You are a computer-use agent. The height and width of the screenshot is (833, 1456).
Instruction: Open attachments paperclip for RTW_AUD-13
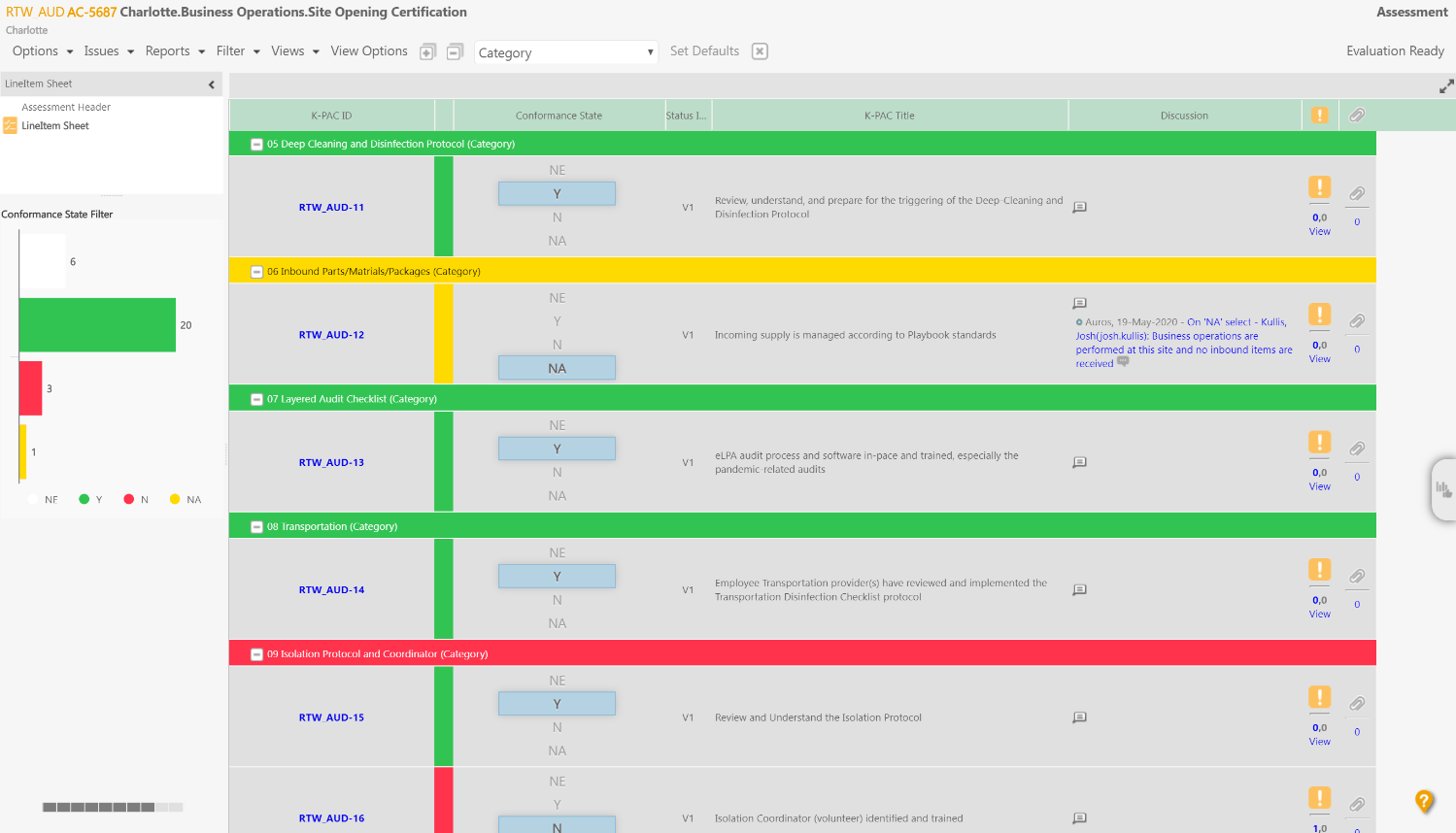[1357, 449]
